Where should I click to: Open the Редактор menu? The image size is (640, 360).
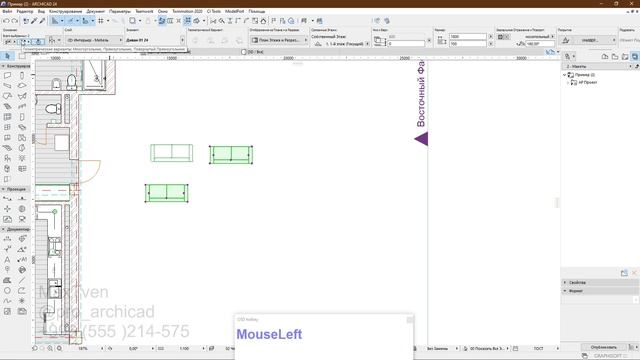25,11
